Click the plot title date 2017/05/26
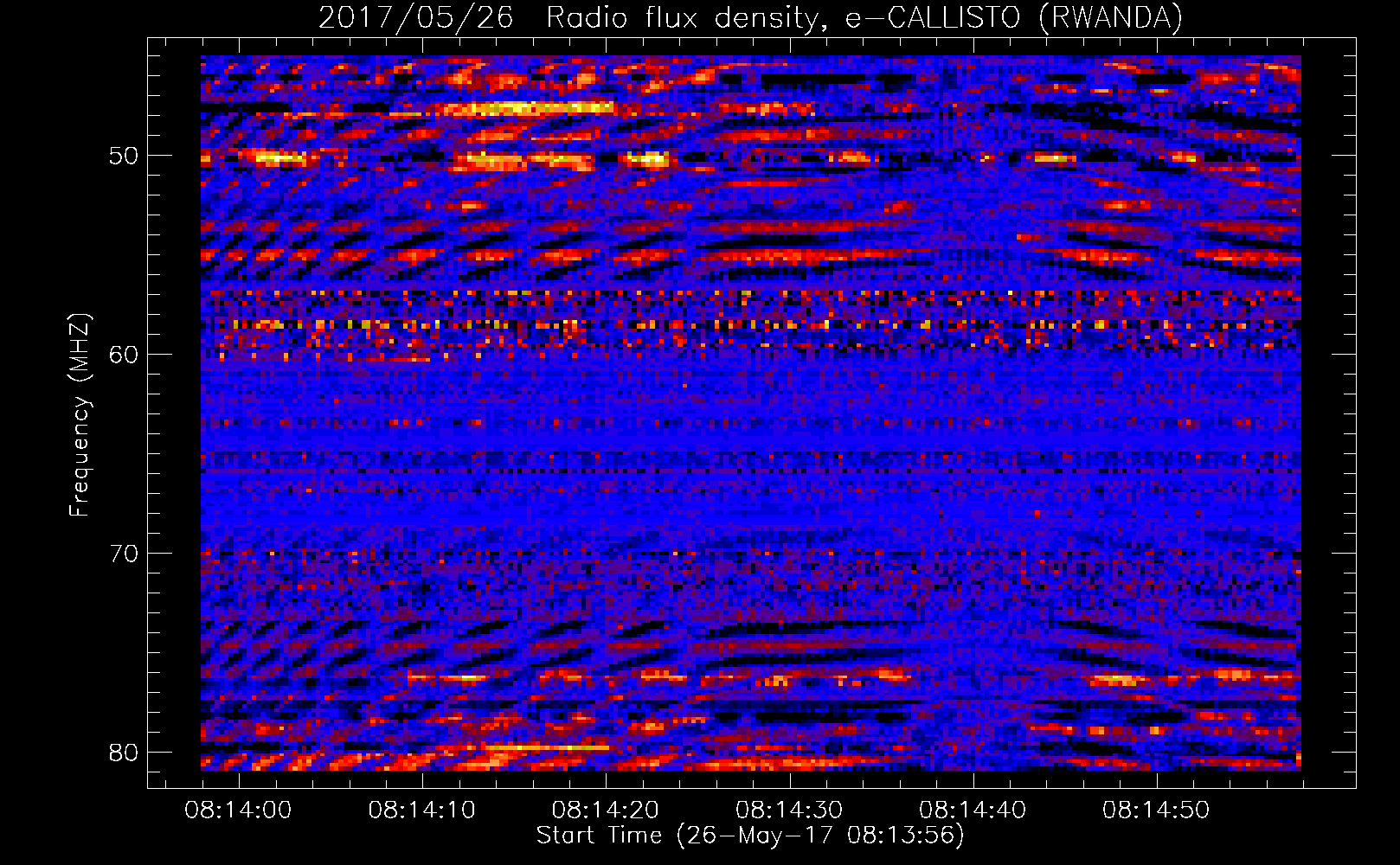 (x=416, y=18)
